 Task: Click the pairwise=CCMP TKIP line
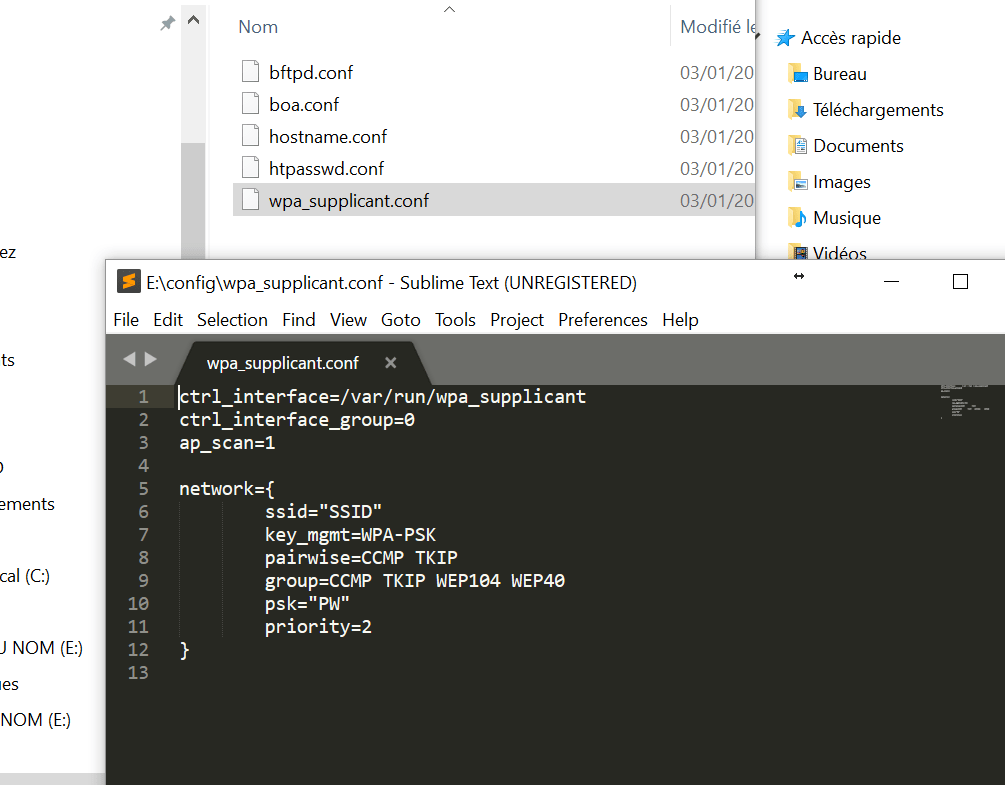(361, 558)
